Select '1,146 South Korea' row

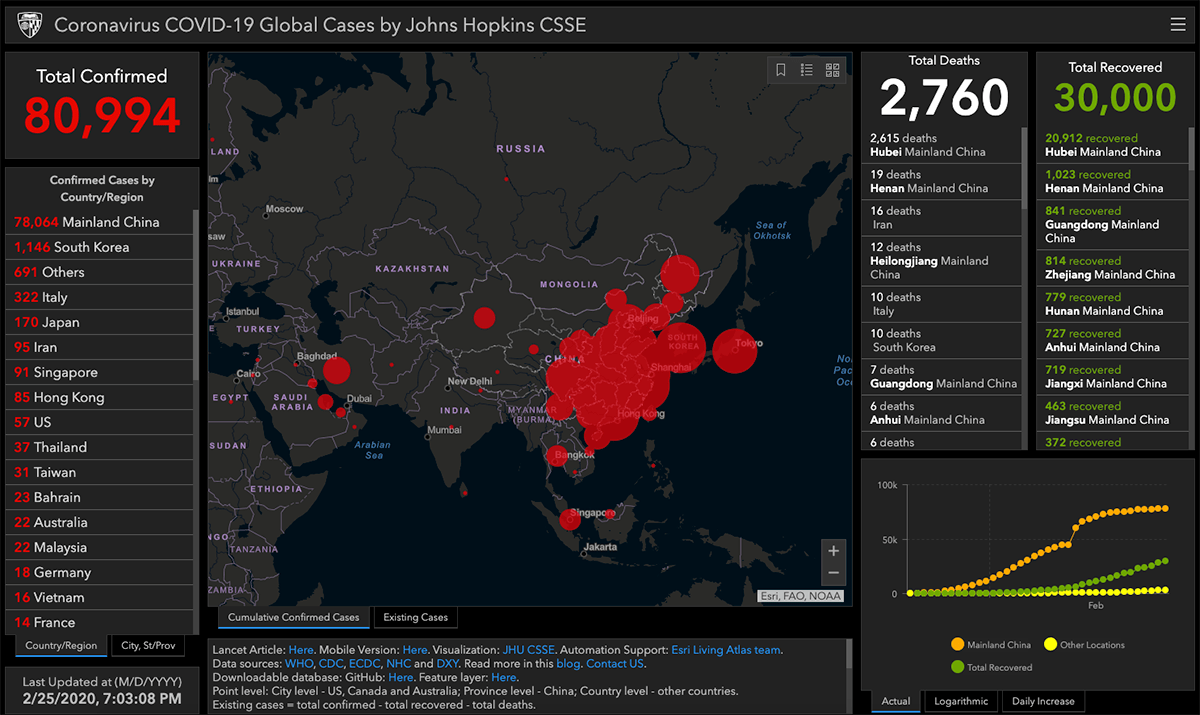click(x=100, y=247)
